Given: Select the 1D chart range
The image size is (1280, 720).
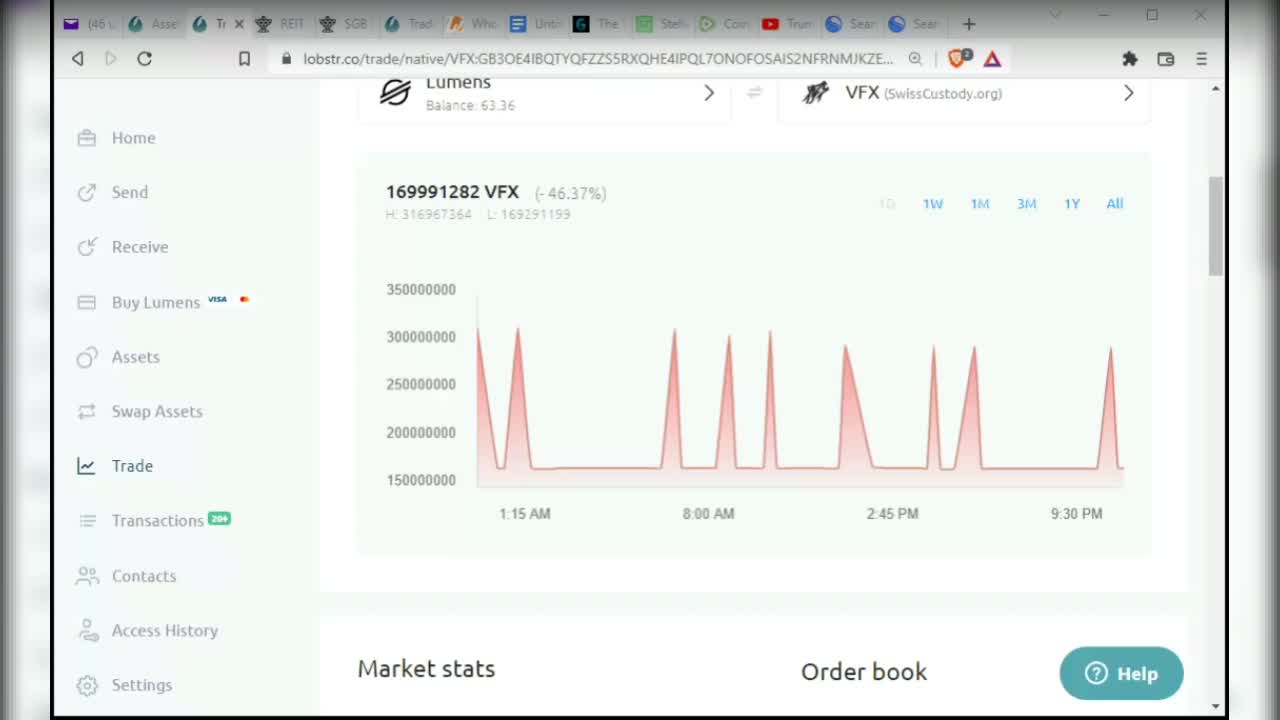Looking at the screenshot, I should [x=887, y=204].
